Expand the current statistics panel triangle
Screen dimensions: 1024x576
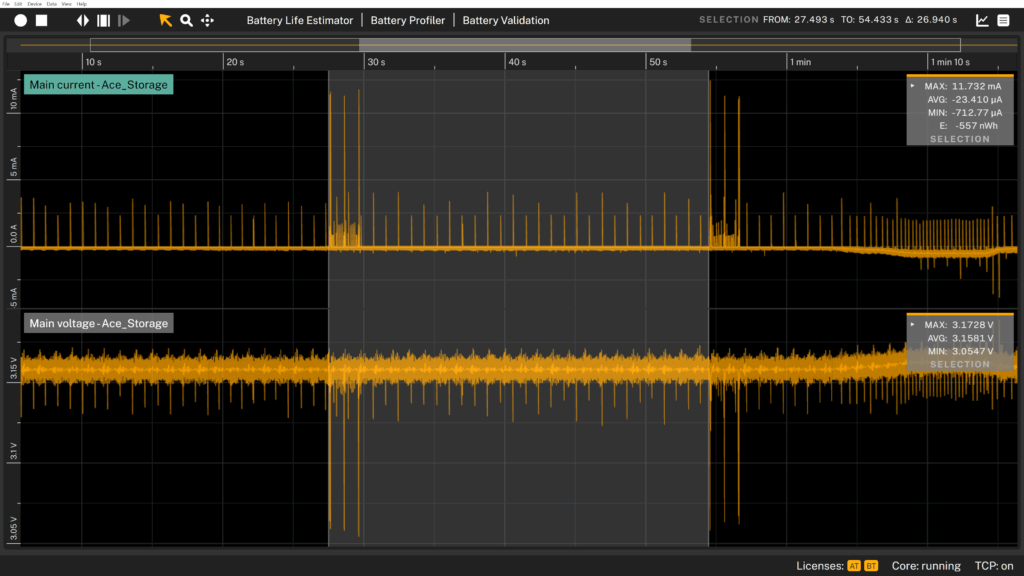coord(913,86)
